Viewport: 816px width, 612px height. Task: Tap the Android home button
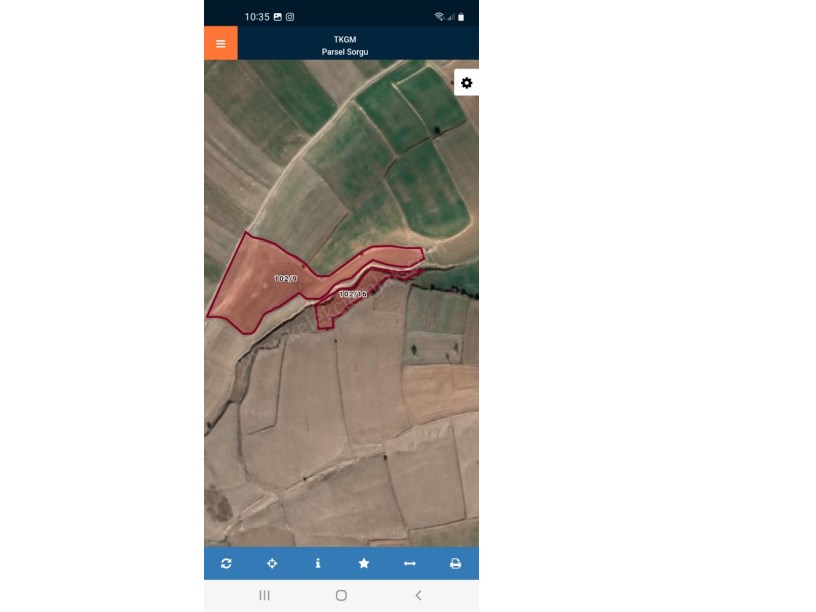click(341, 595)
